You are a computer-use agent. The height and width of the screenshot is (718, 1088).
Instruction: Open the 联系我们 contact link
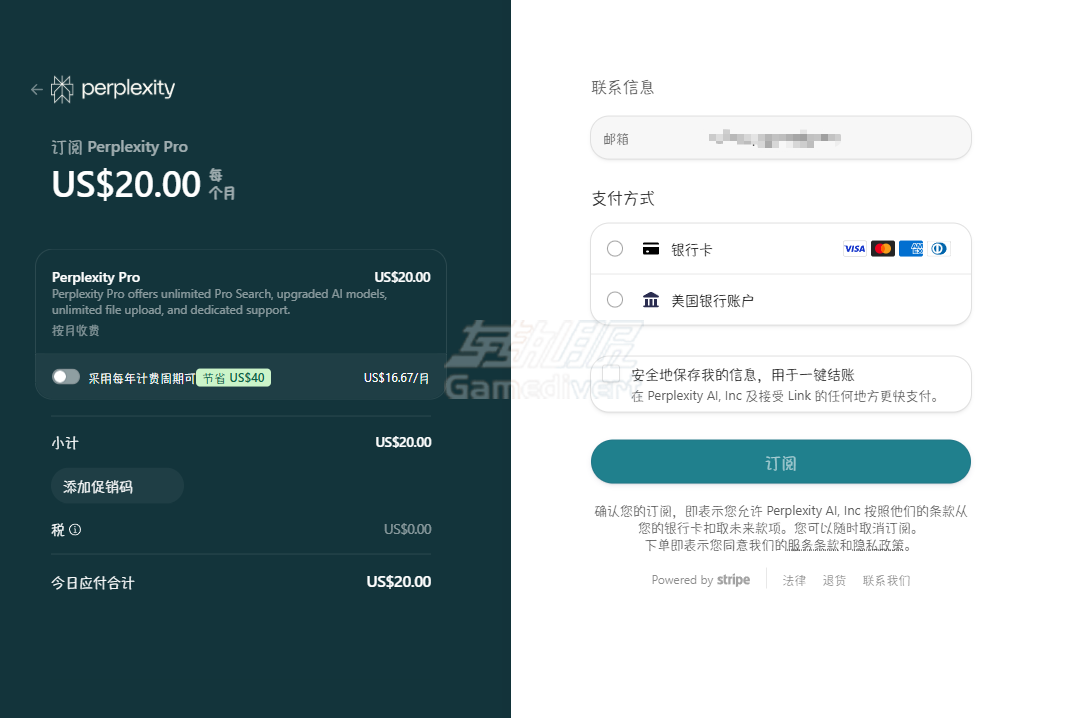[886, 580]
